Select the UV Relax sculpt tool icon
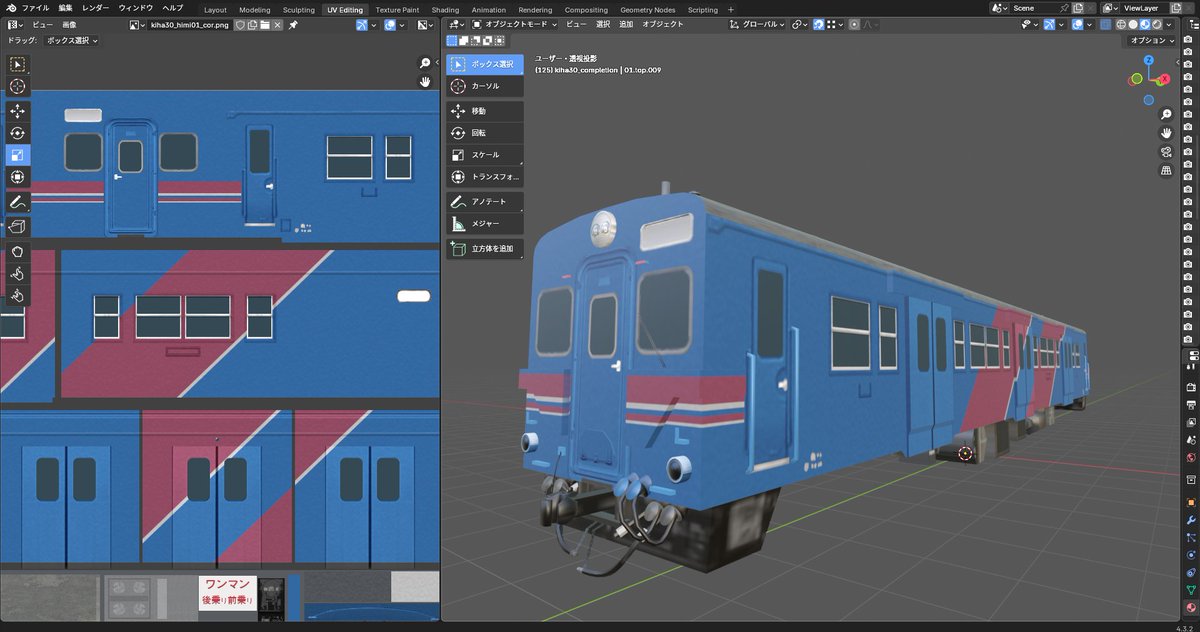1200x632 pixels. pyautogui.click(x=18, y=273)
